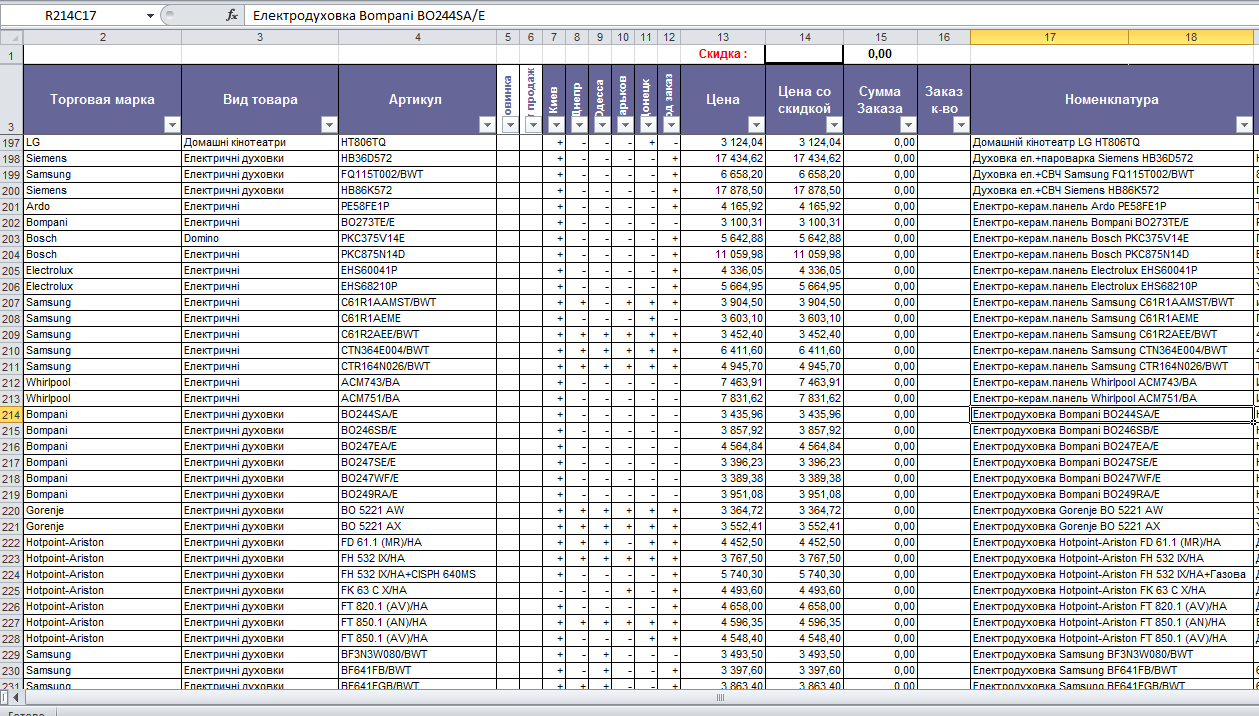Select column header 13
This screenshot has width=1259, height=716.
(x=723, y=37)
